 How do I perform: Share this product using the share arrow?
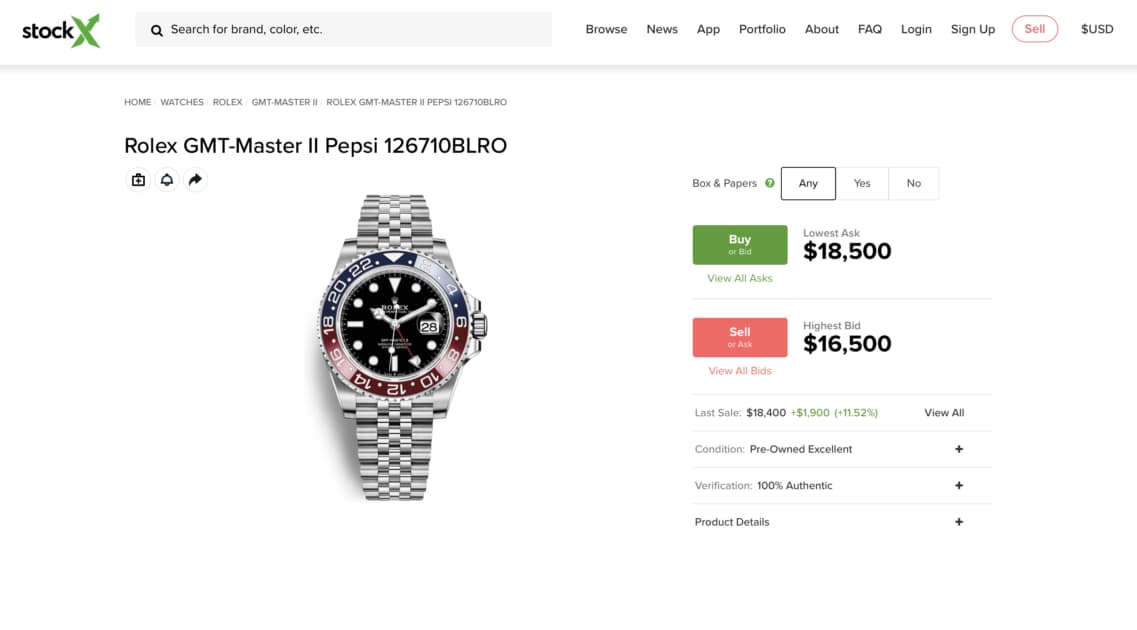[195, 179]
